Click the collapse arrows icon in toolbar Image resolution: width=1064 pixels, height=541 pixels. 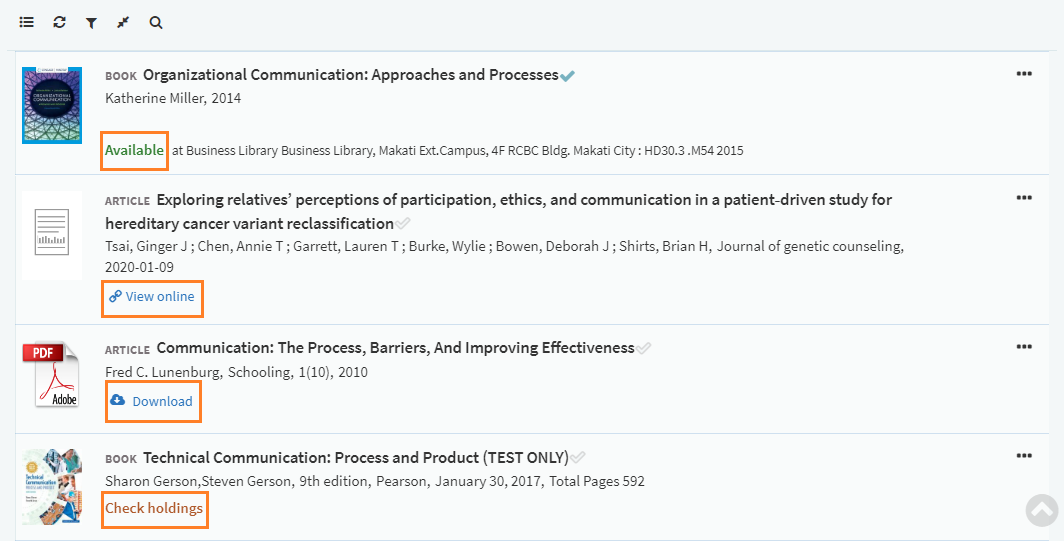pos(123,22)
